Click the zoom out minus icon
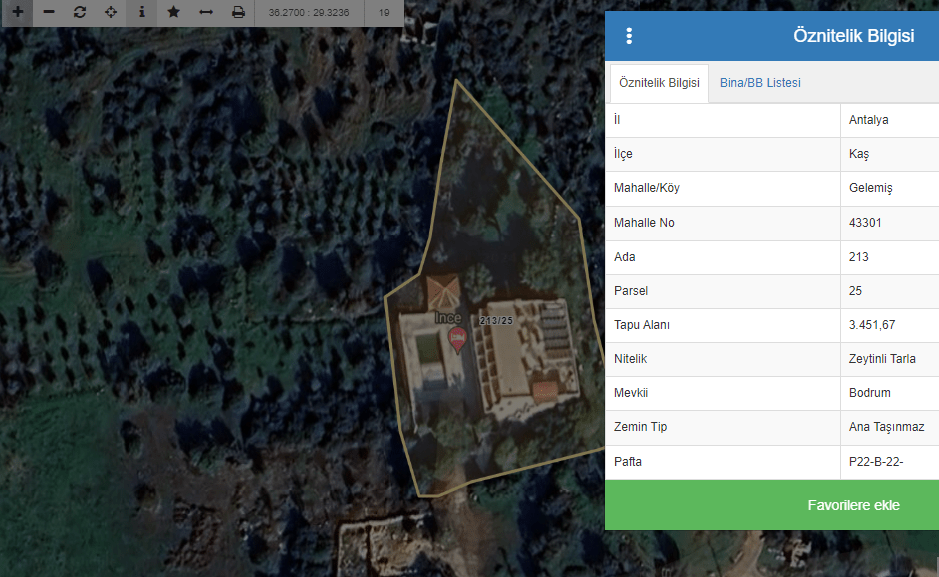The width and height of the screenshot is (939, 577). click(x=48, y=13)
